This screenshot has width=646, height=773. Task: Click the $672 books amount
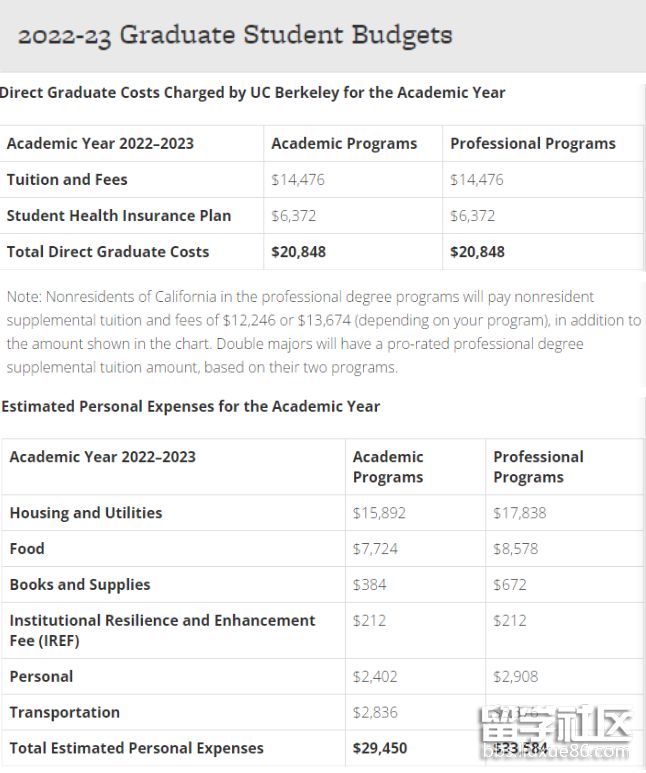coord(510,585)
